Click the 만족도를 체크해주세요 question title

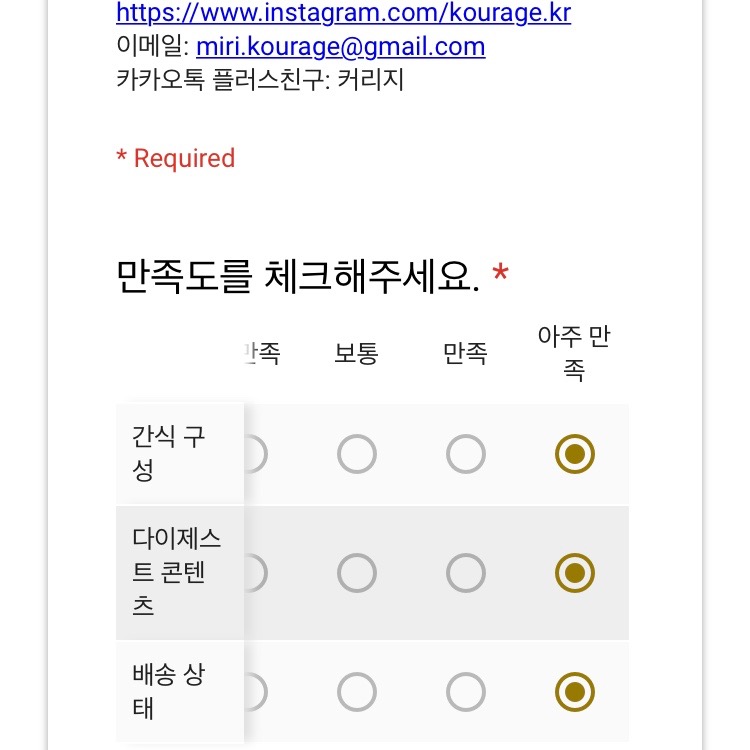[298, 277]
